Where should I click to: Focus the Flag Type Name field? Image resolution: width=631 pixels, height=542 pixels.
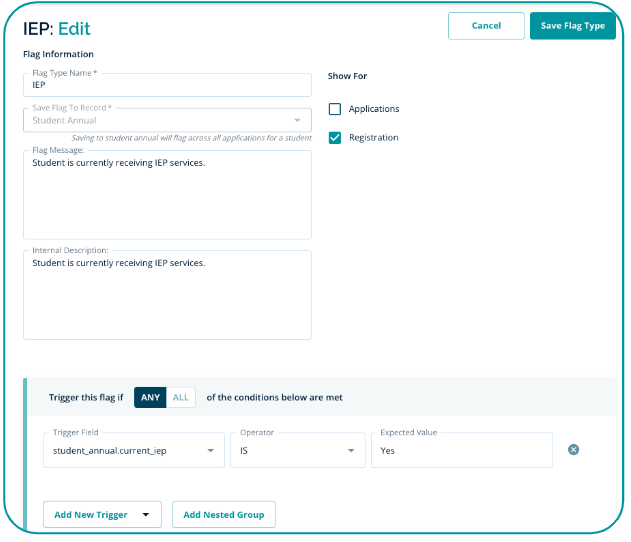(x=167, y=86)
